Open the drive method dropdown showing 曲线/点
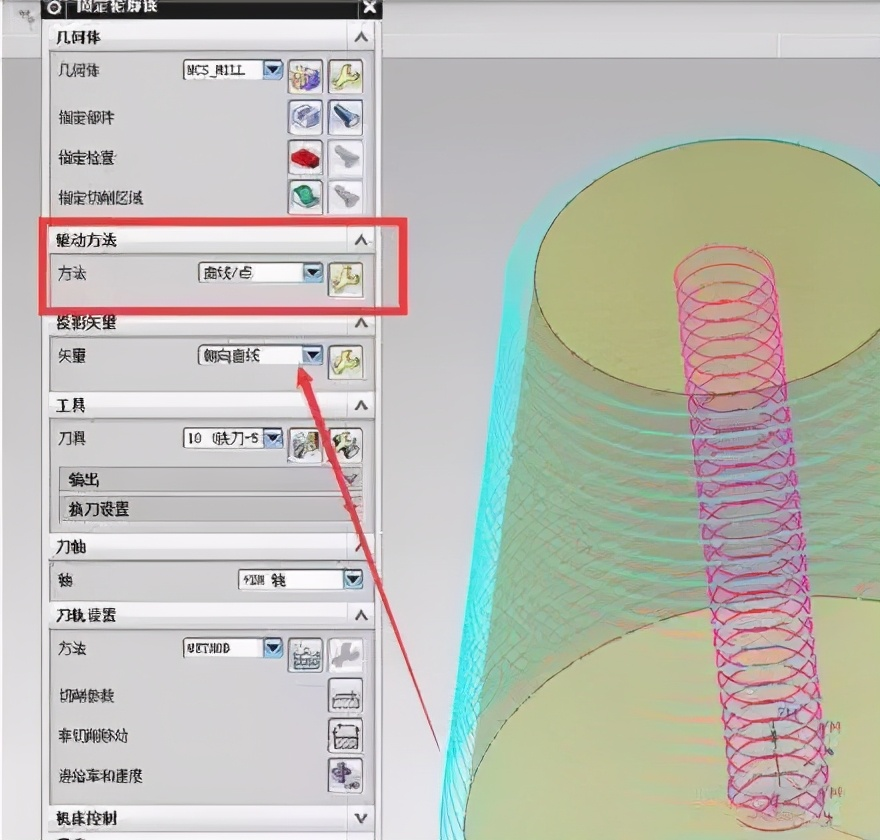The image size is (880, 840). click(312, 272)
